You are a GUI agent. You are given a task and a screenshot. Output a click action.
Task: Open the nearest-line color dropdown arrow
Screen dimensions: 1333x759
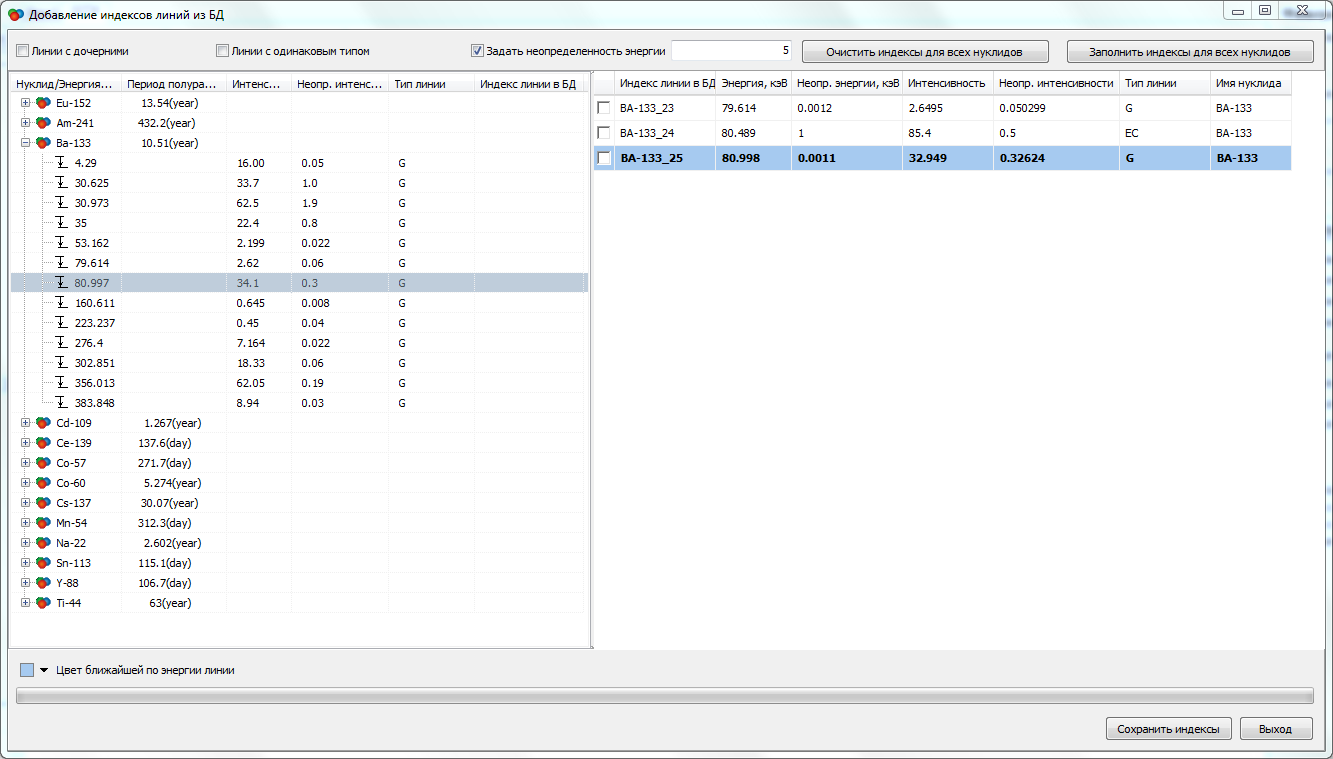click(x=44, y=670)
